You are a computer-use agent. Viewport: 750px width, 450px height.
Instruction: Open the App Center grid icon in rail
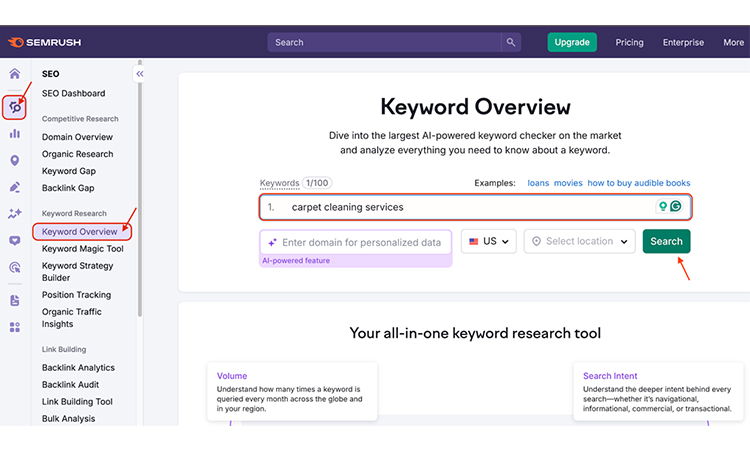[x=15, y=327]
